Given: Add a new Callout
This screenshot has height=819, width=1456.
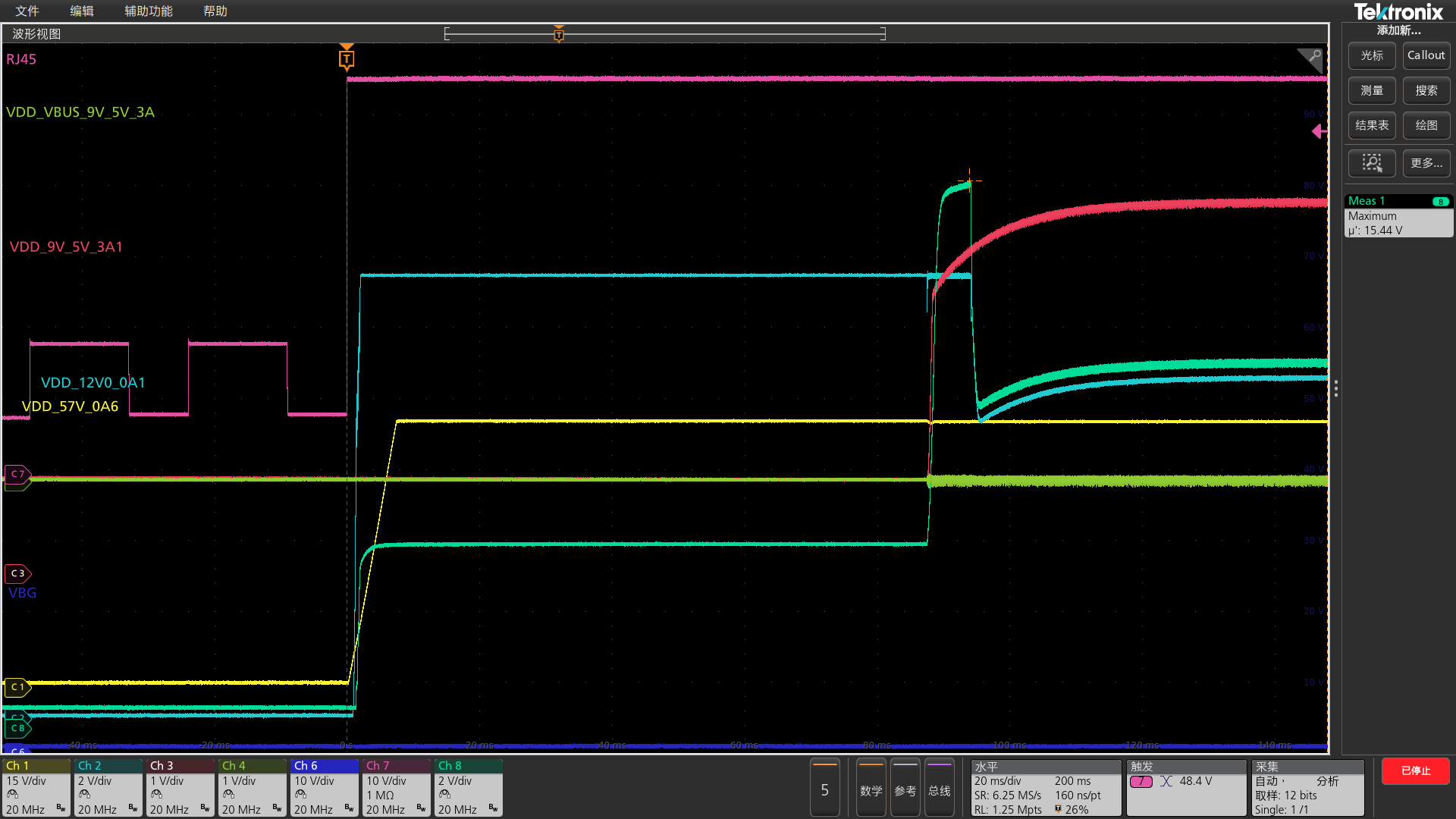Looking at the screenshot, I should [1426, 55].
